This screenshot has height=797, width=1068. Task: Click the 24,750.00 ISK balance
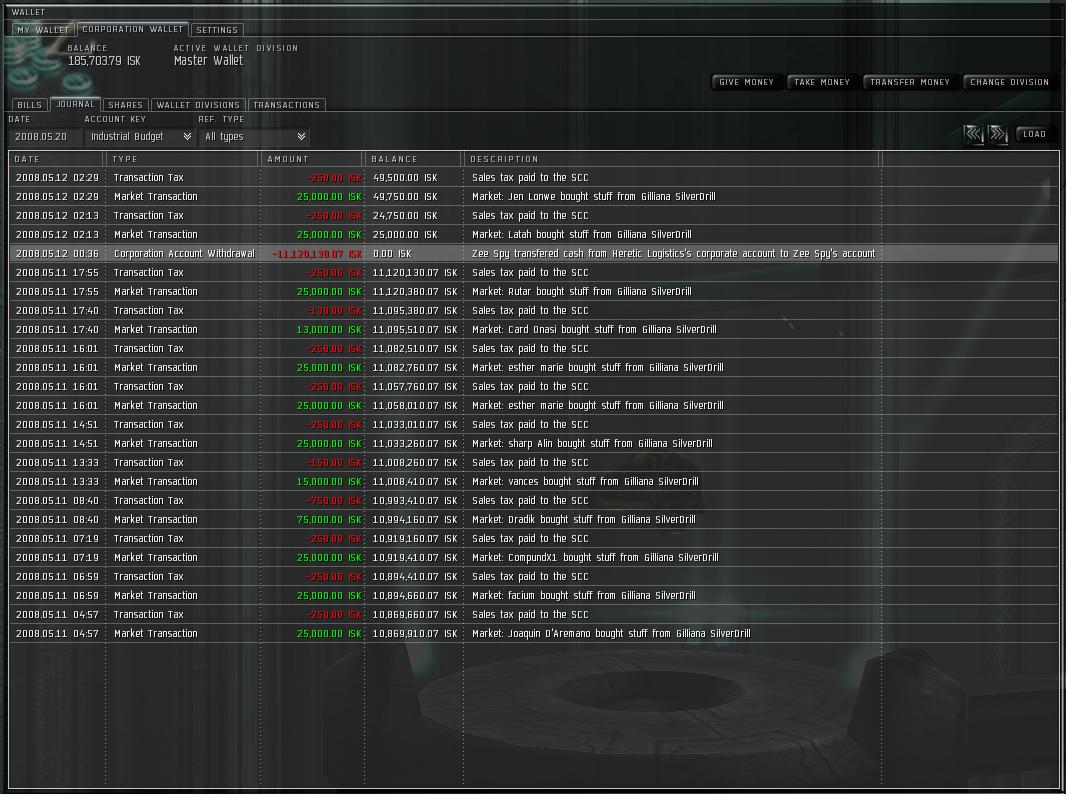click(x=405, y=216)
